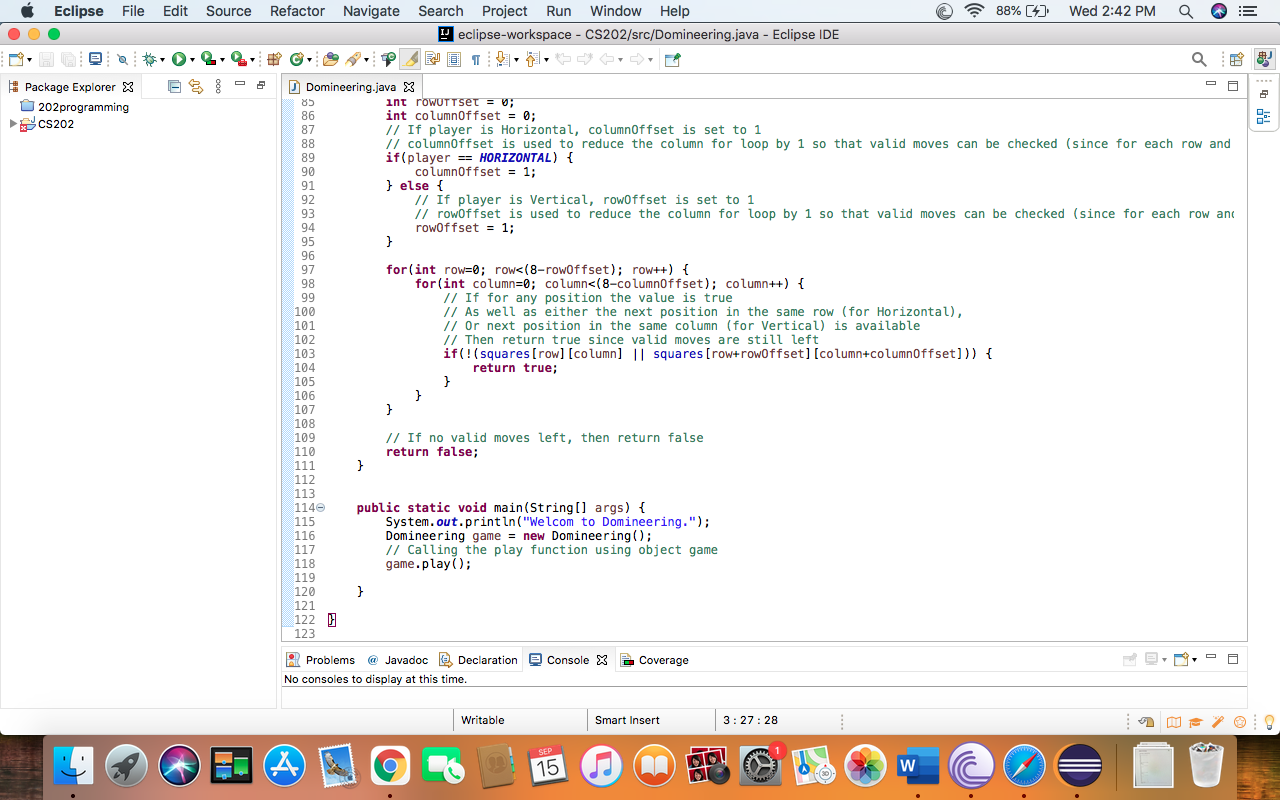Click the Overview map icon in status bar
The width and height of the screenshot is (1280, 800).
tap(1174, 722)
